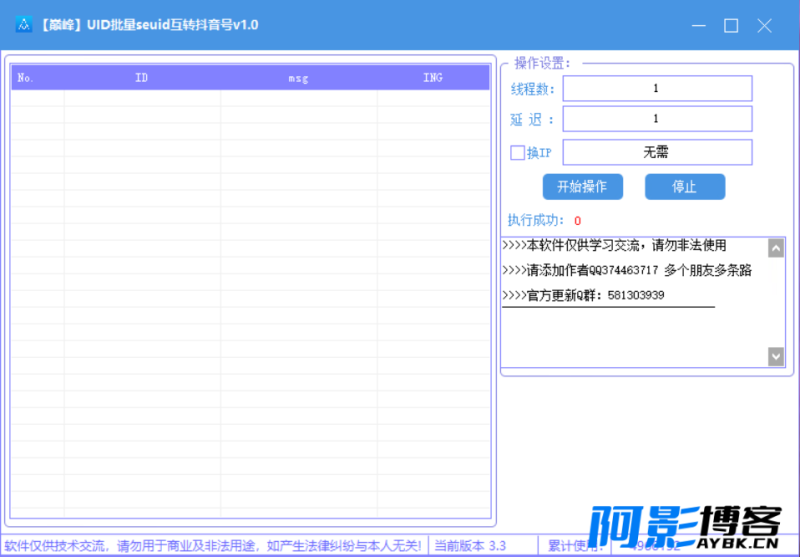Enable the 换IP checkbox
This screenshot has height=557, width=800.
[x=517, y=153]
